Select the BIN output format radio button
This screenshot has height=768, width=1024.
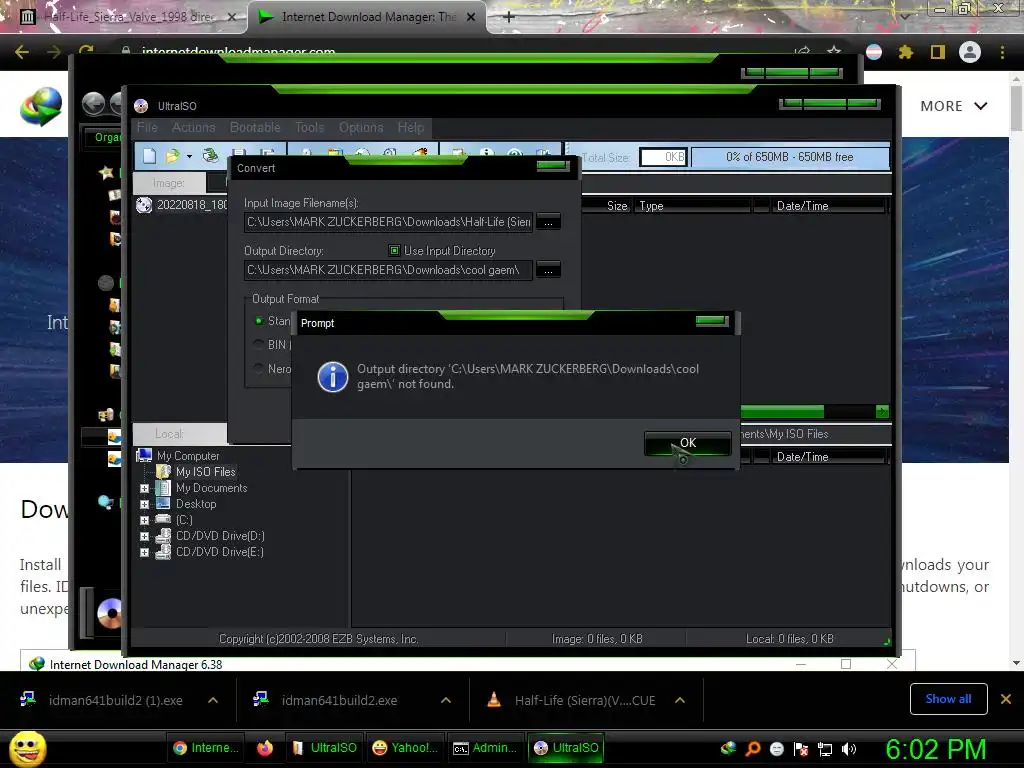259,344
